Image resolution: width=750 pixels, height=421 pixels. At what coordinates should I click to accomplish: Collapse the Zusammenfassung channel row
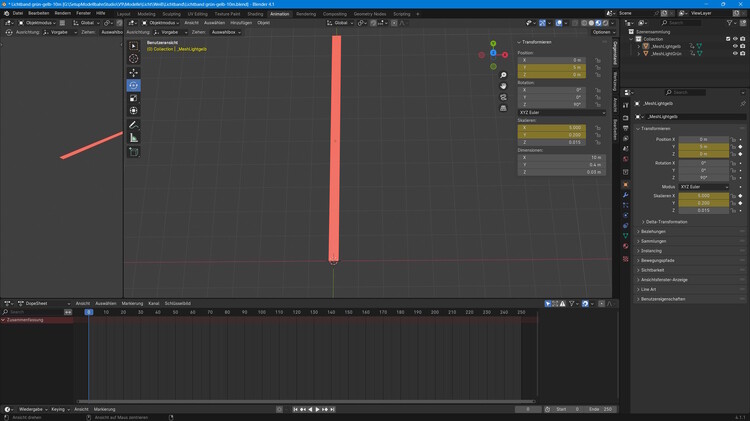click(3, 320)
